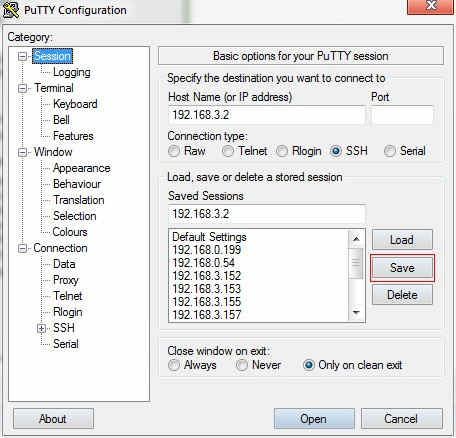Select 192.168.3.153 in saved sessions list

[206, 289]
